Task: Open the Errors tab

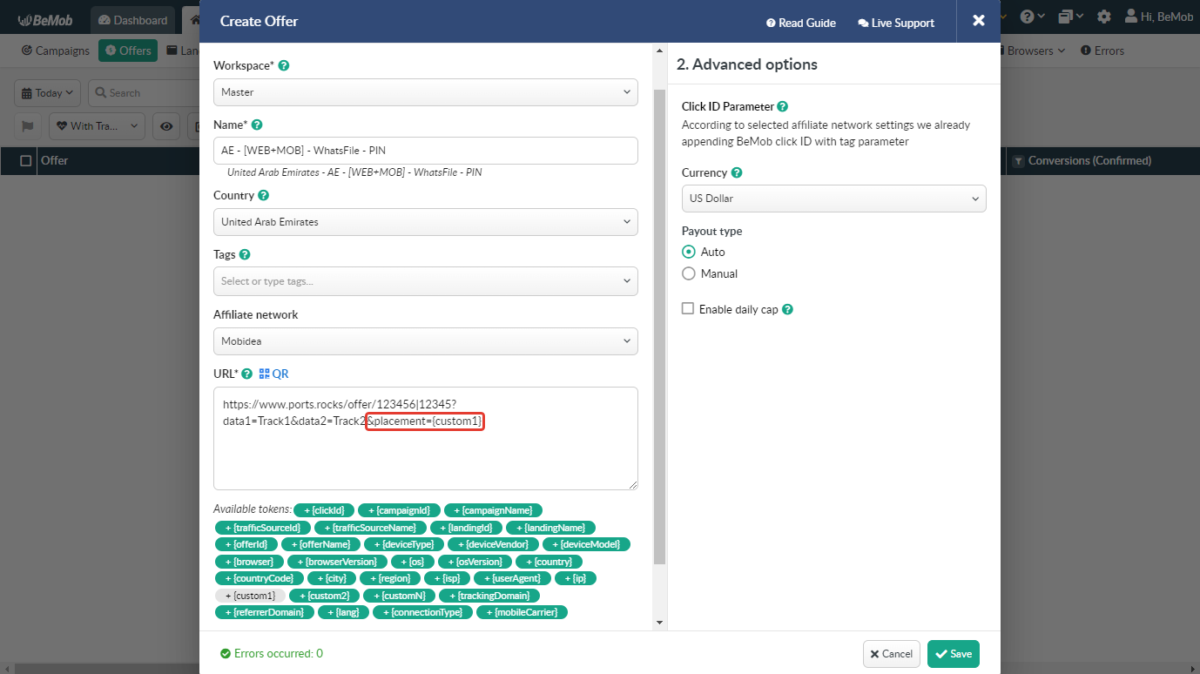Action: (1101, 51)
